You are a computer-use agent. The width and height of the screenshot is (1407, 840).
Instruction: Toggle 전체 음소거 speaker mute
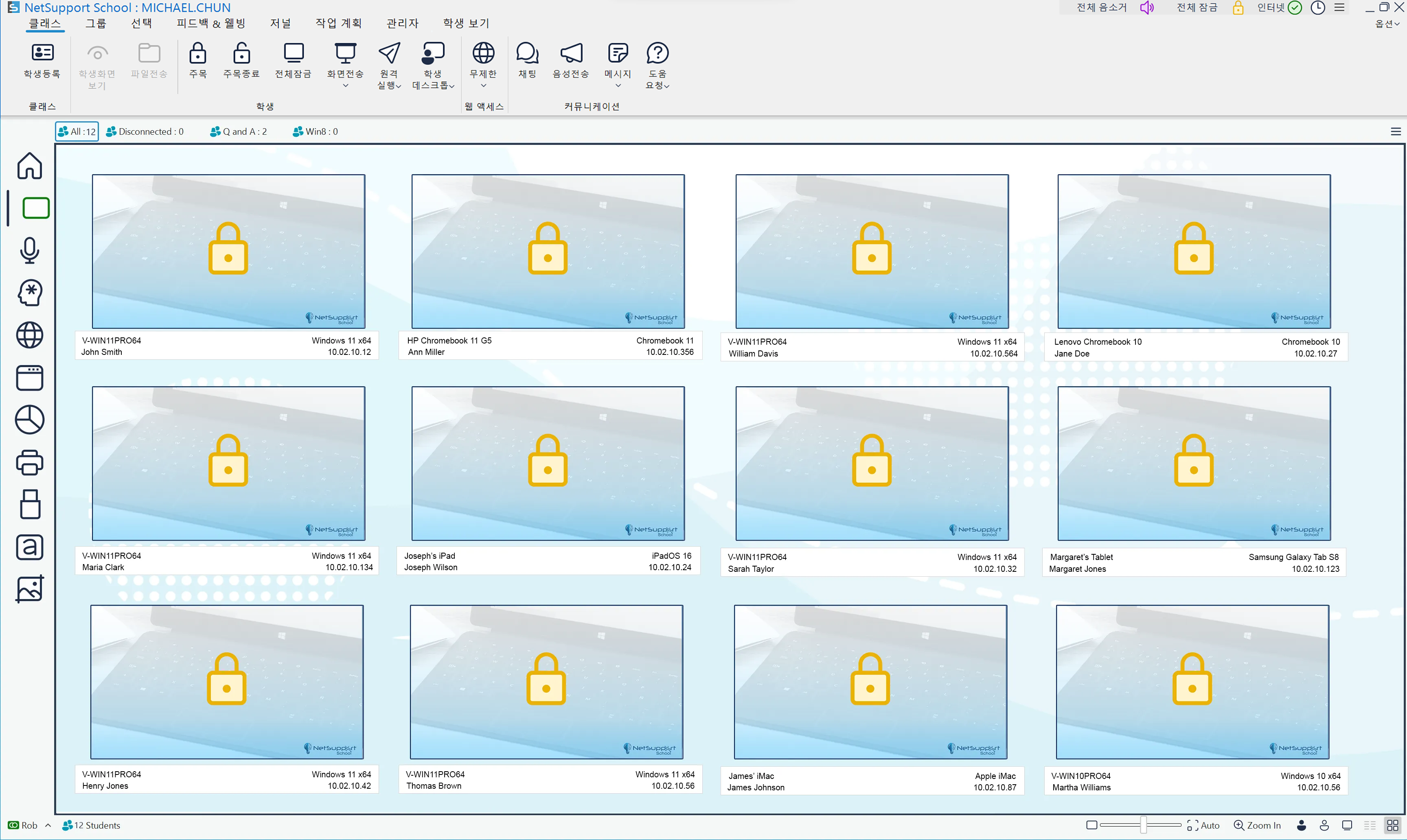tap(1147, 7)
